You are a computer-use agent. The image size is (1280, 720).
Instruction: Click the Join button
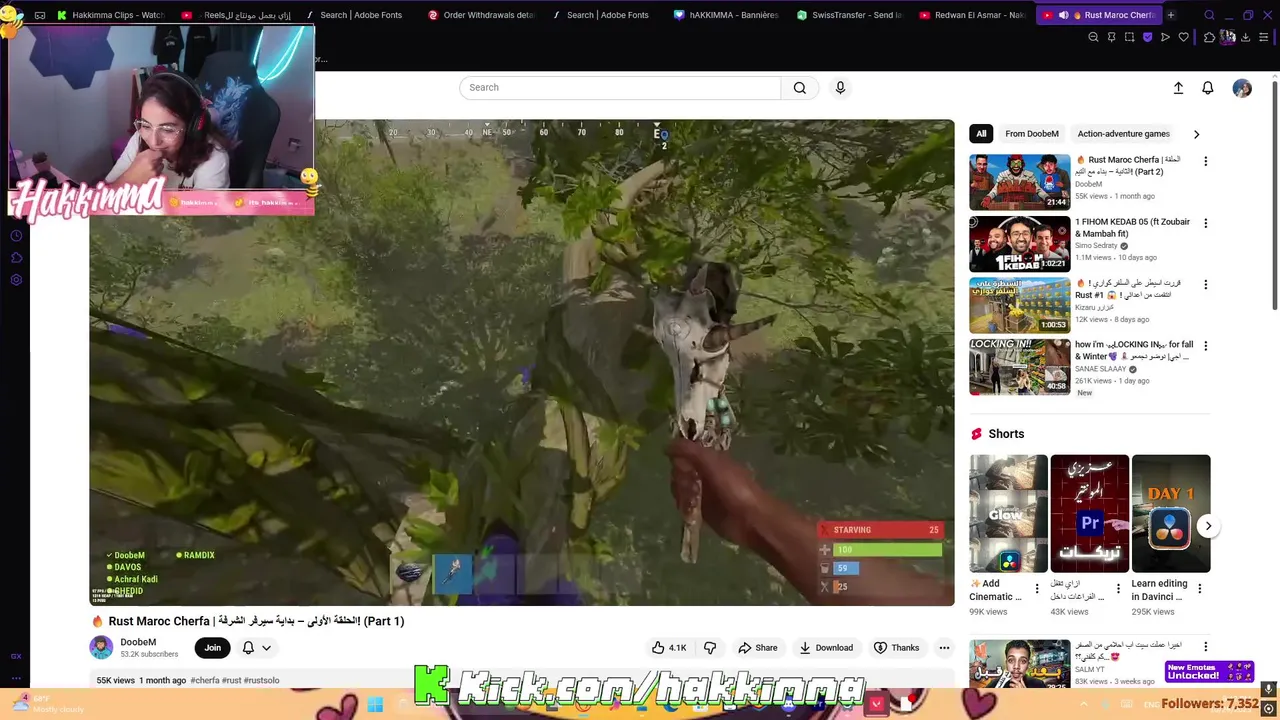pyautogui.click(x=212, y=648)
